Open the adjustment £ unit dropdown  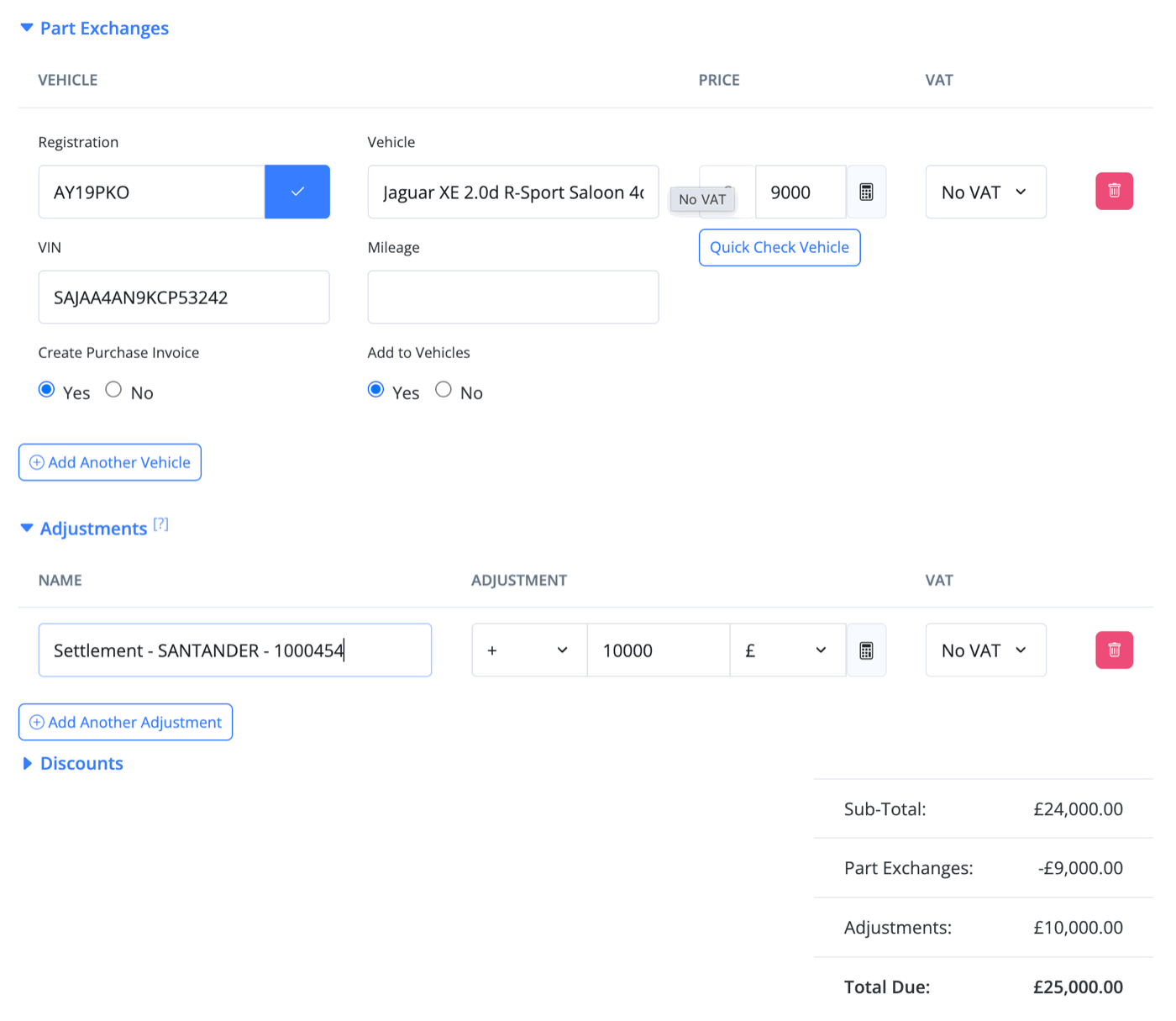(787, 650)
